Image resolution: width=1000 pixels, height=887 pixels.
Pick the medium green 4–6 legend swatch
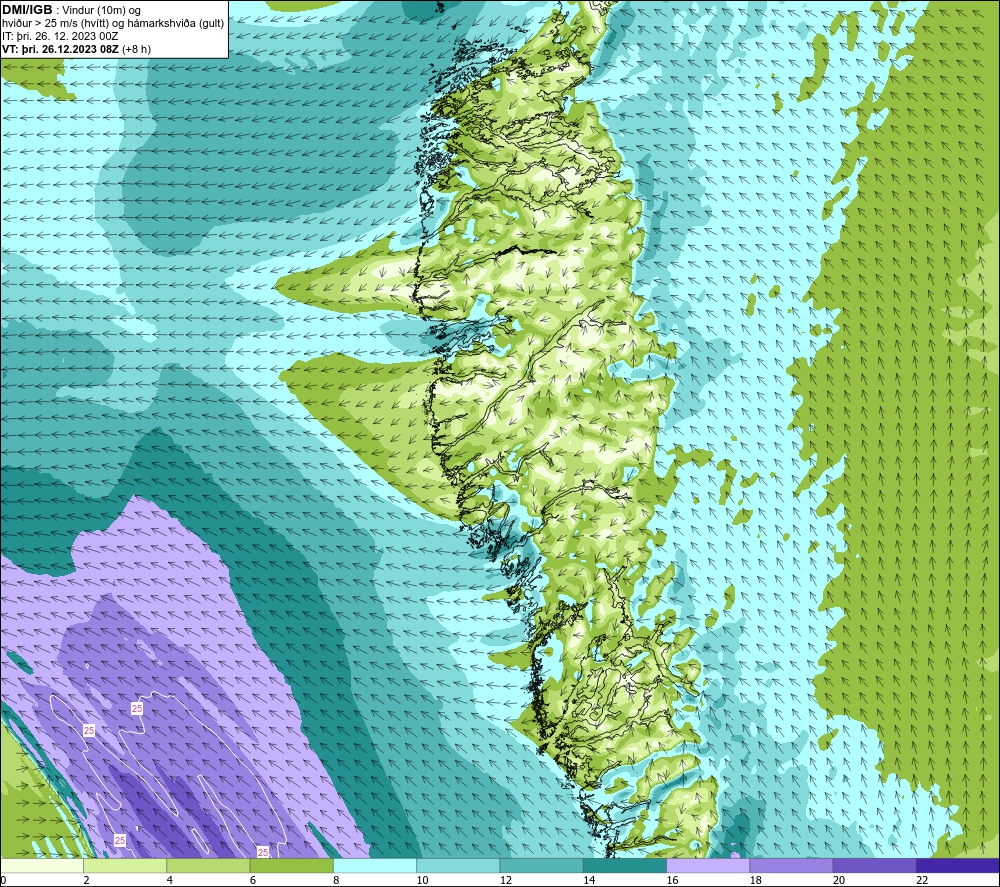[x=208, y=865]
